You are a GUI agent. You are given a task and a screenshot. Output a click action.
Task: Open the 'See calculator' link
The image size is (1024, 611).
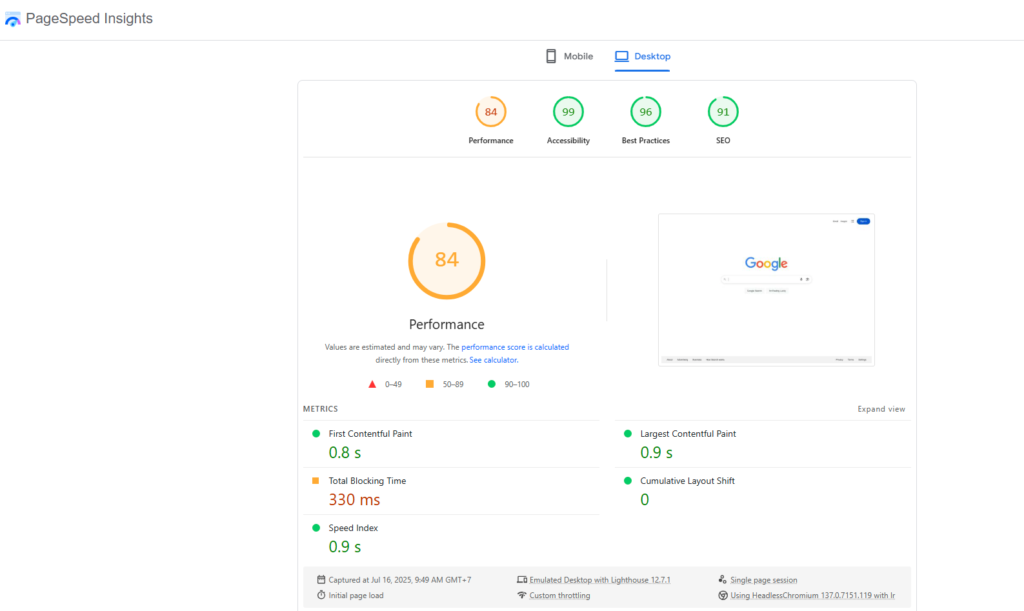(x=493, y=360)
